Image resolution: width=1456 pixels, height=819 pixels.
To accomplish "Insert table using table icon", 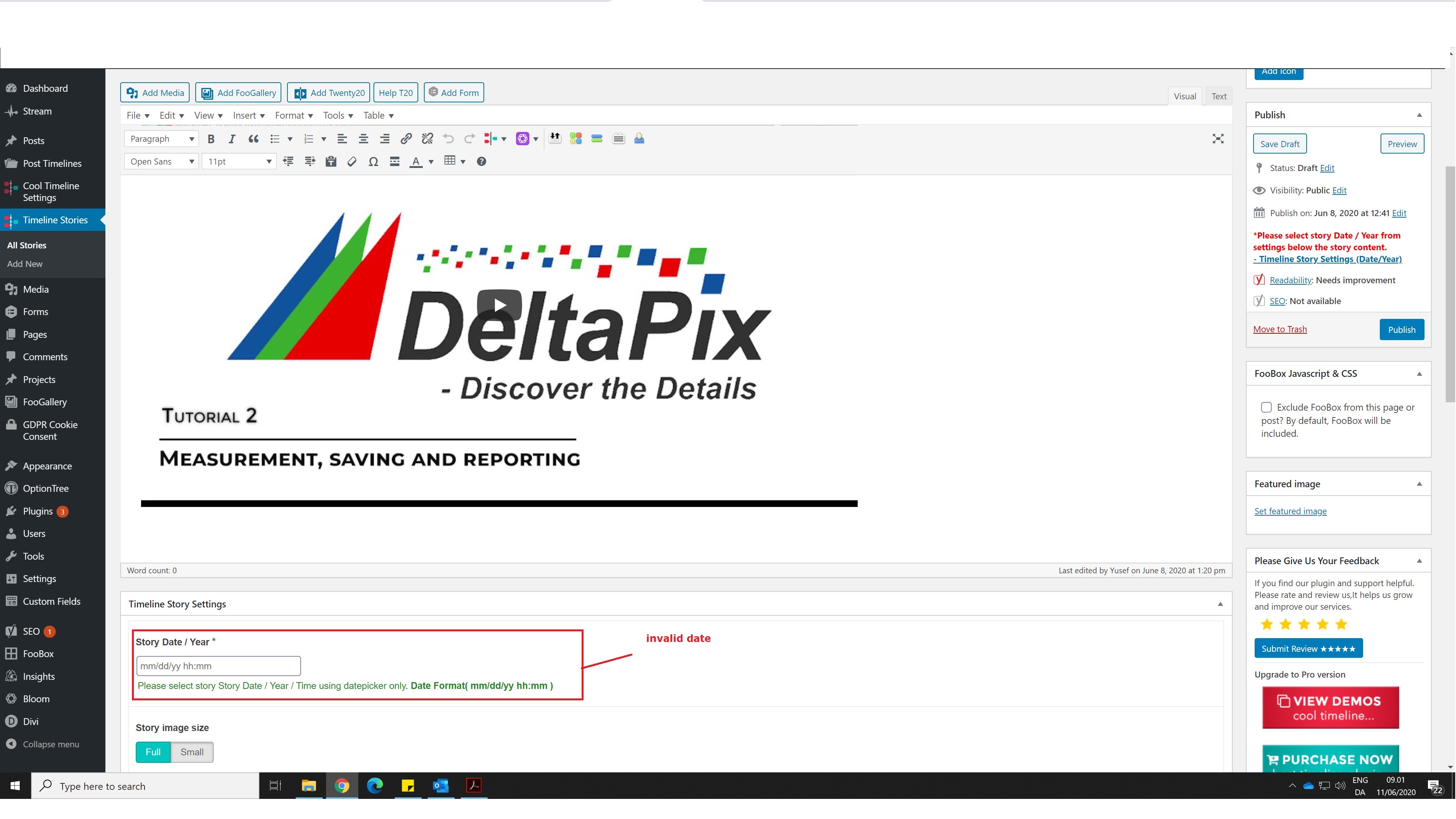I will click(450, 161).
